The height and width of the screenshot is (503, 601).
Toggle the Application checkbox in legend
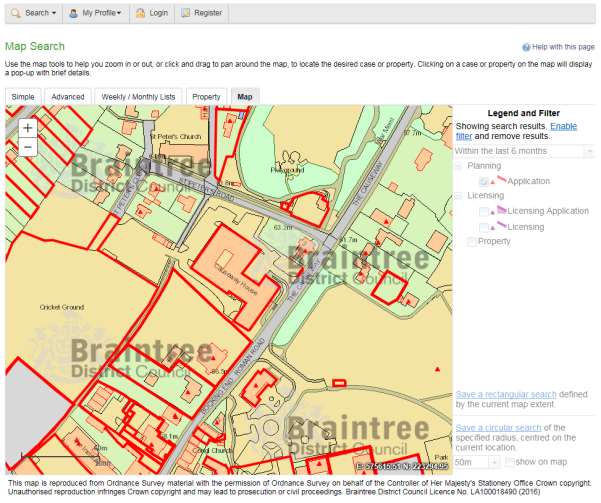point(484,181)
